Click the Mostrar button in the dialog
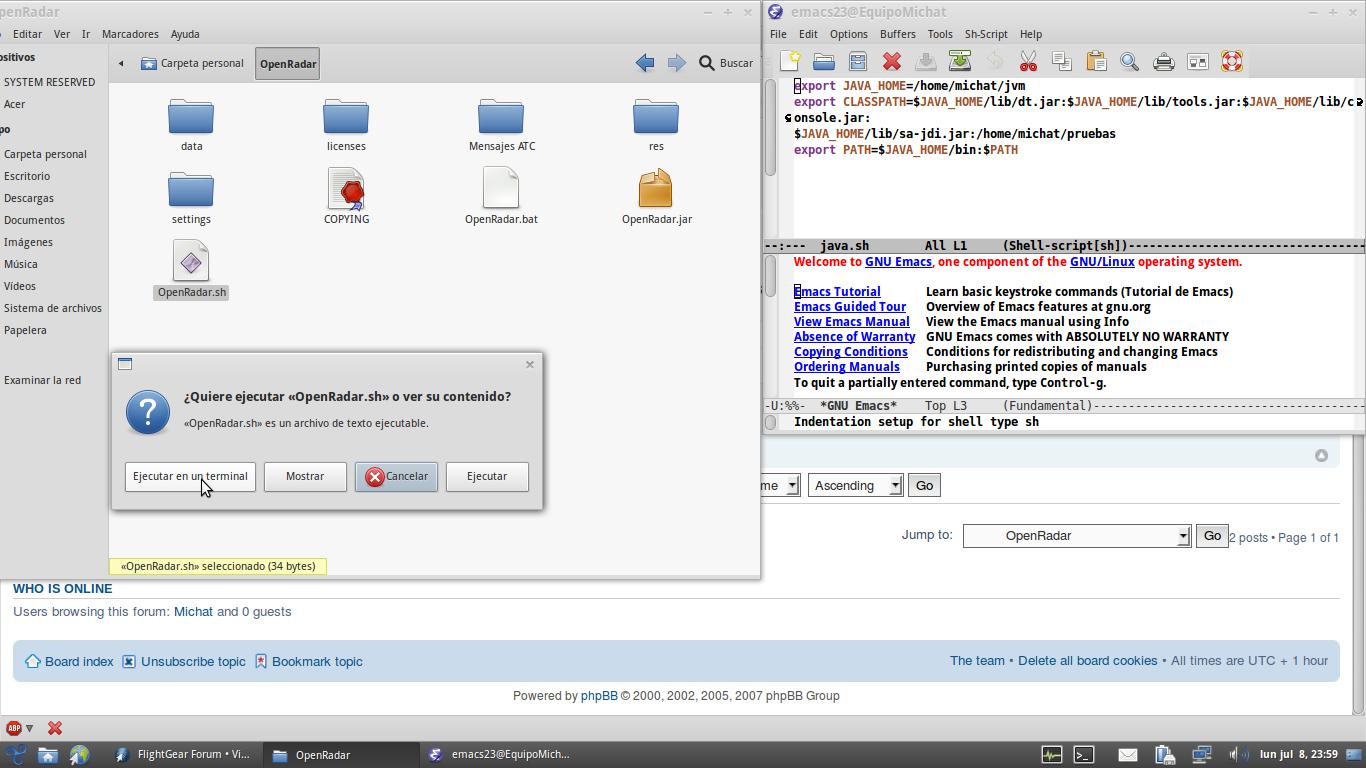This screenshot has height=768, width=1366. pyautogui.click(x=305, y=476)
